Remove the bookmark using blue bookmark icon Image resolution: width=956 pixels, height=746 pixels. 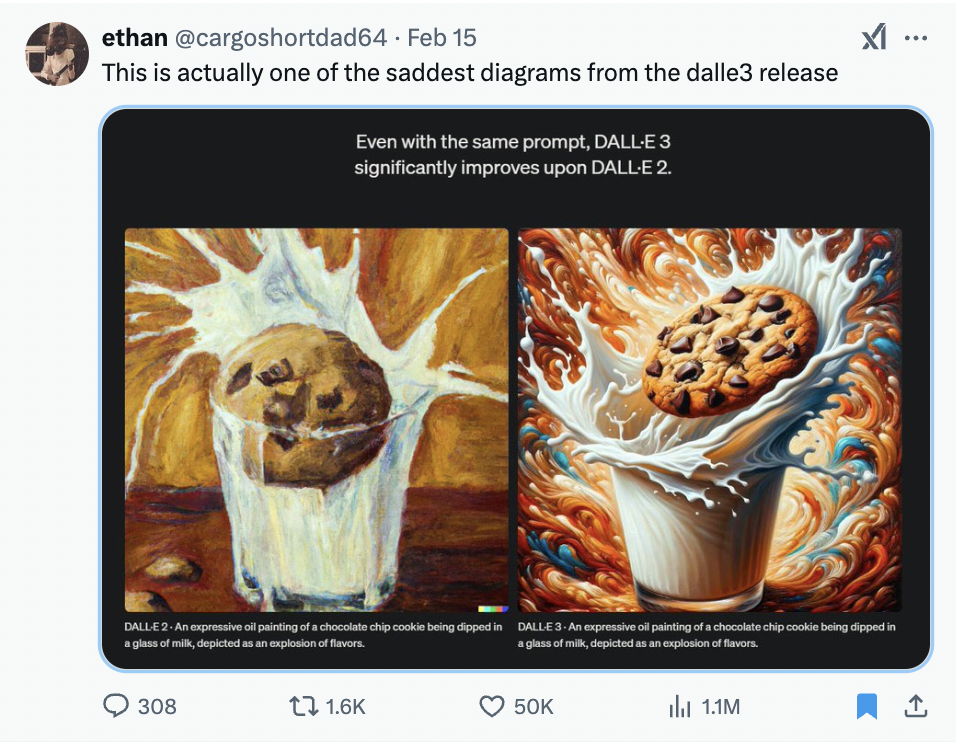pos(867,706)
